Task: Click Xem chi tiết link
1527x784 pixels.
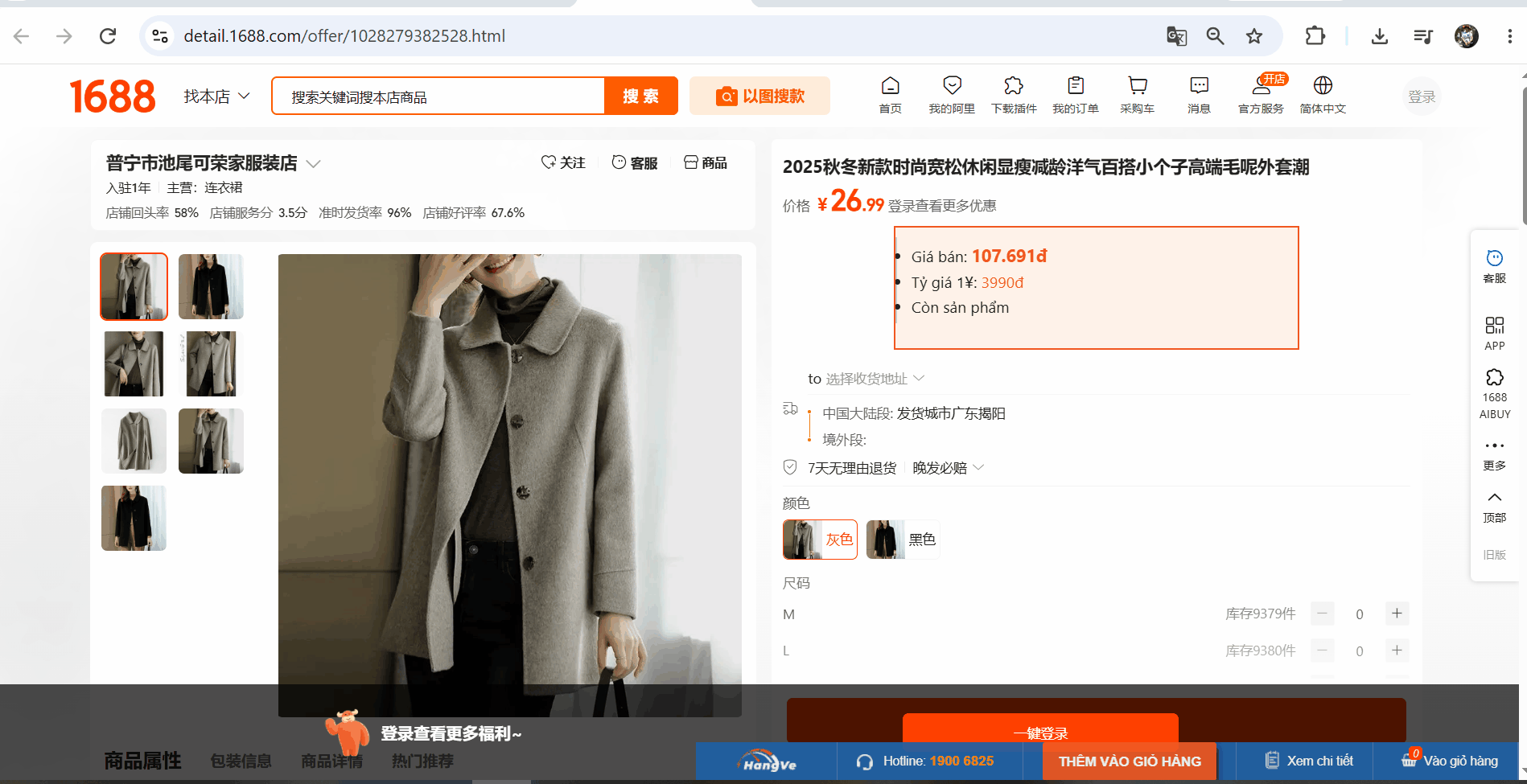Action: 1310,761
